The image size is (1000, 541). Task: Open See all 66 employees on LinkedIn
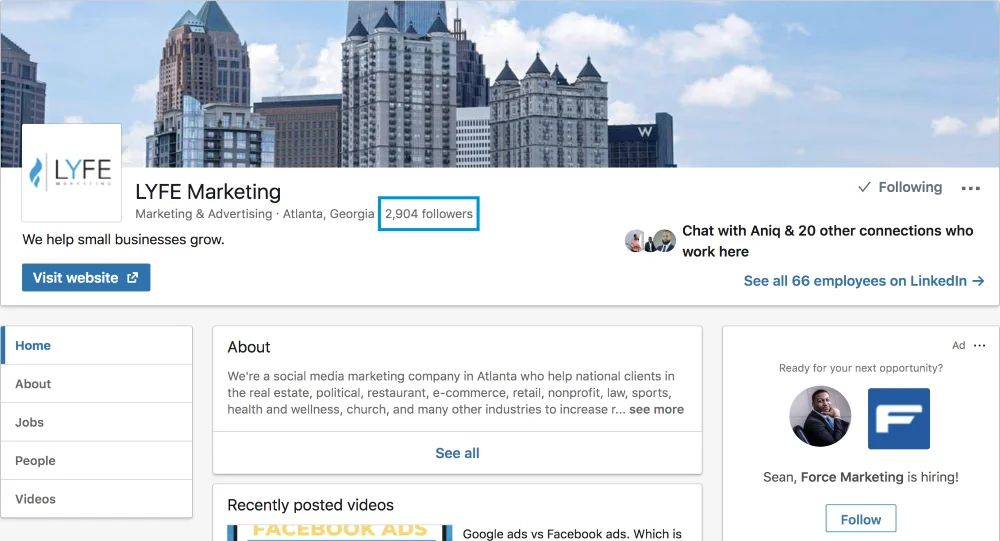864,281
